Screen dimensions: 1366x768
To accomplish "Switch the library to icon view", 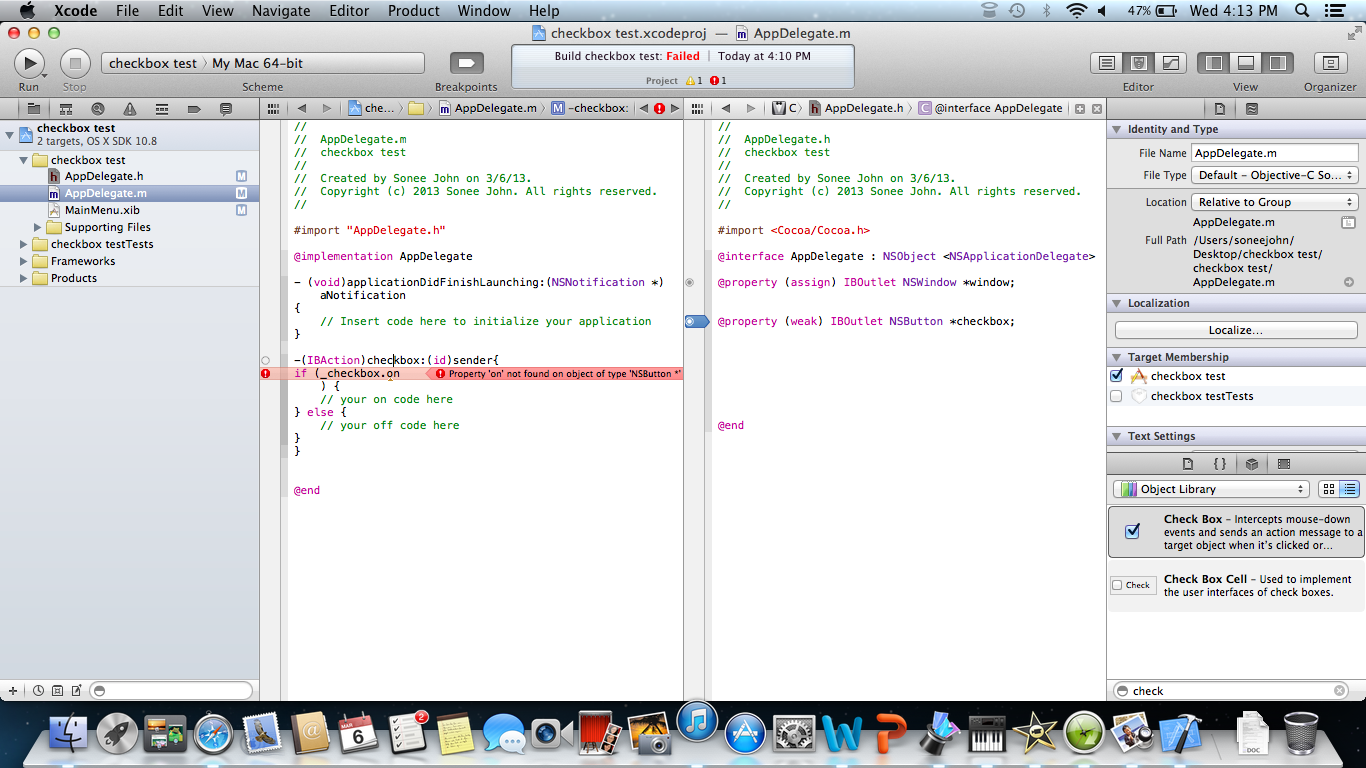I will point(1329,489).
